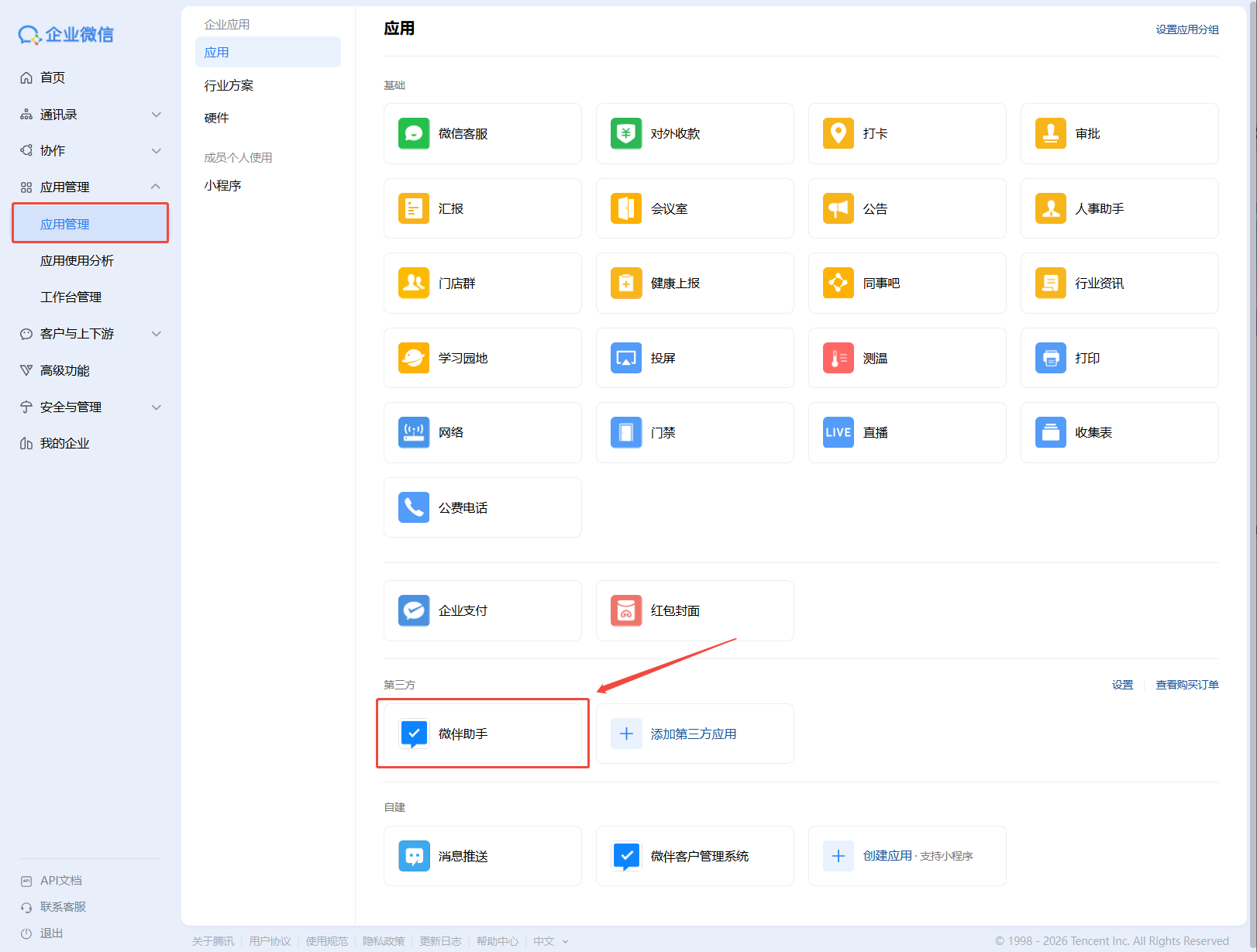Select the 应用管理 submenu item
Image resolution: width=1257 pixels, height=952 pixels.
click(x=90, y=224)
